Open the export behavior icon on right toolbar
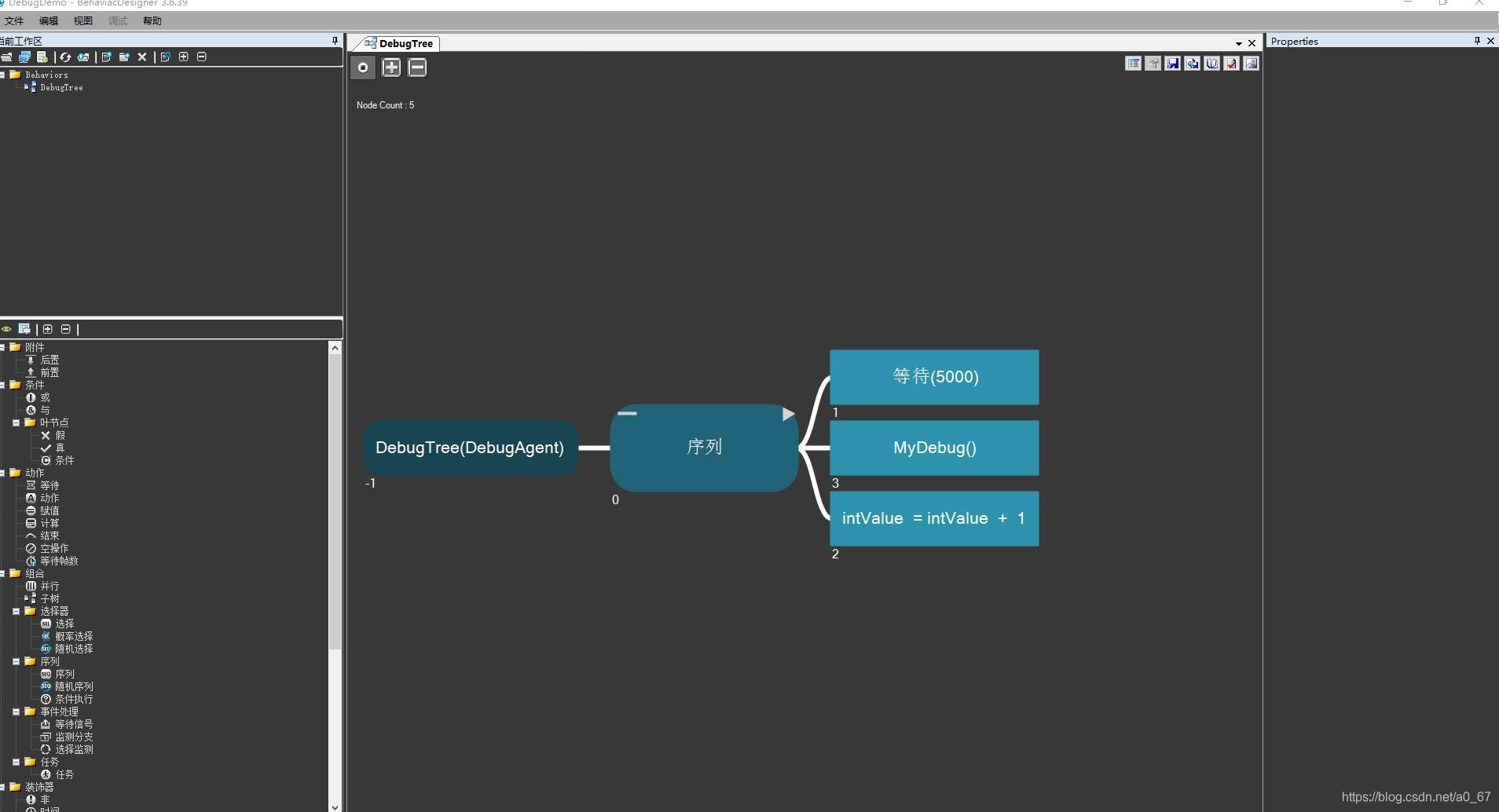 [1193, 64]
